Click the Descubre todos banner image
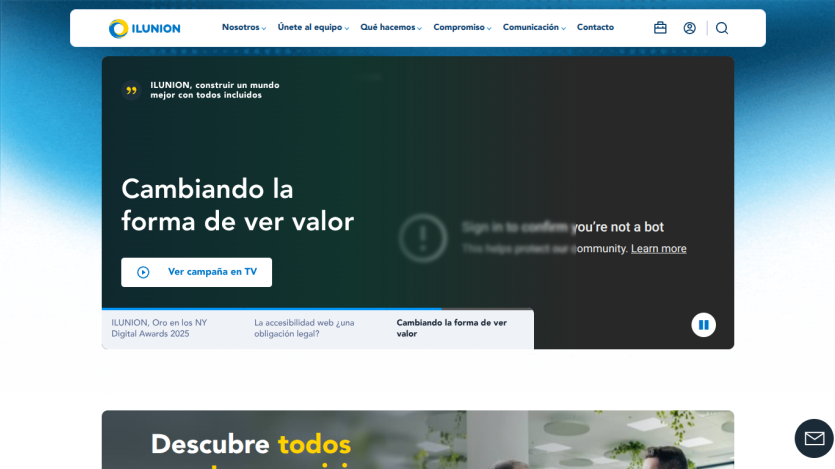 [x=418, y=440]
